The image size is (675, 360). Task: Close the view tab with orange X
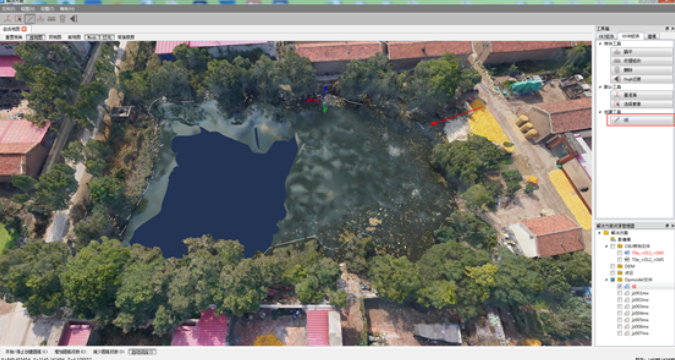[24, 29]
